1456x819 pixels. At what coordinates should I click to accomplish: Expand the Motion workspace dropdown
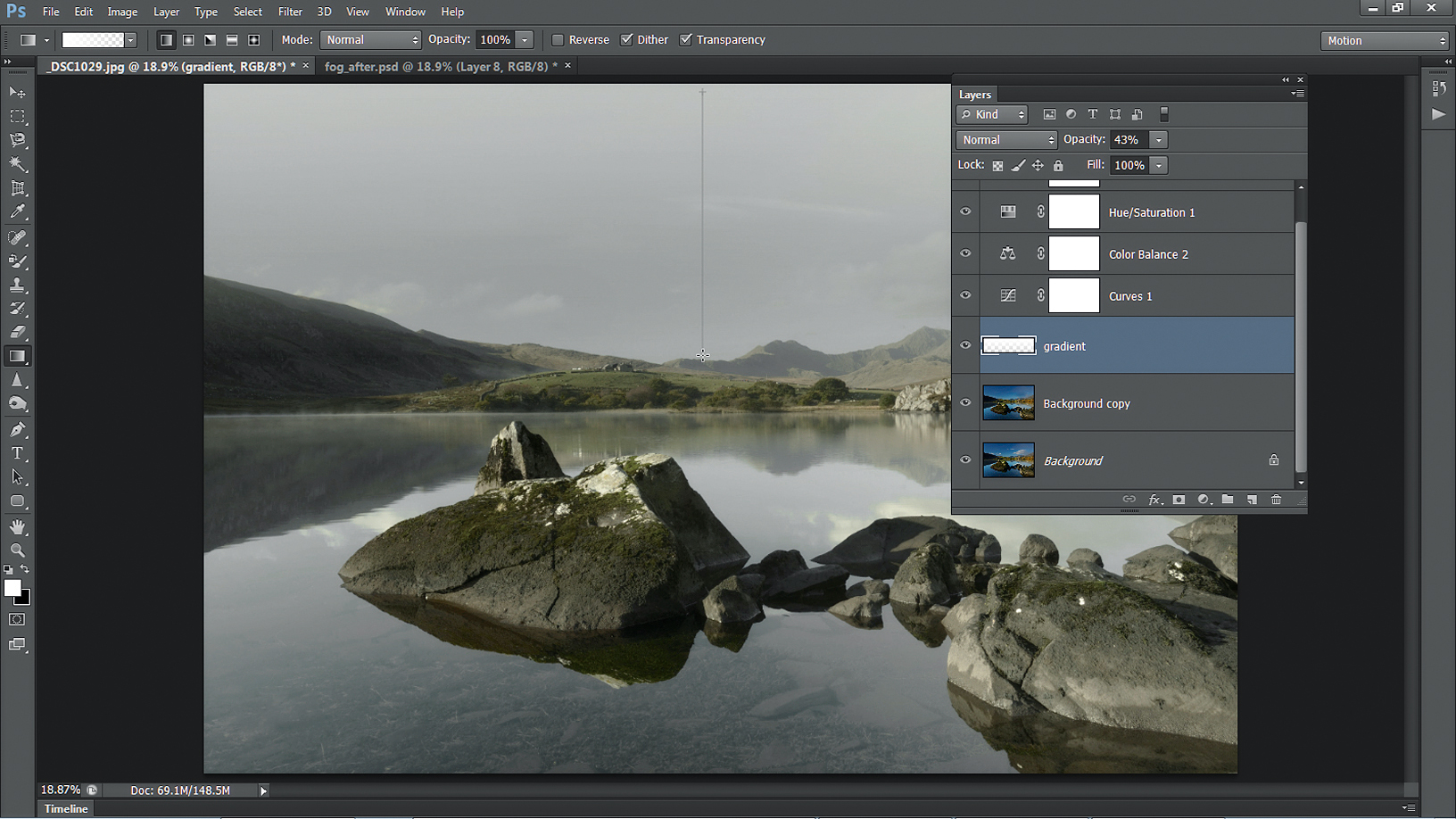click(x=1385, y=40)
